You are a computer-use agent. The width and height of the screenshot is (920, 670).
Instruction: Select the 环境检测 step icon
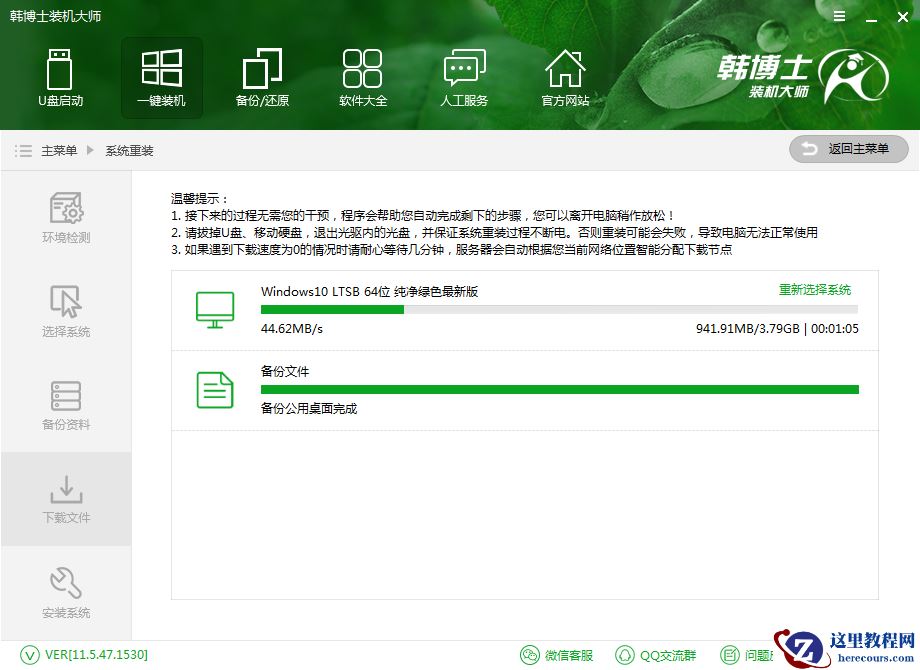[x=66, y=207]
